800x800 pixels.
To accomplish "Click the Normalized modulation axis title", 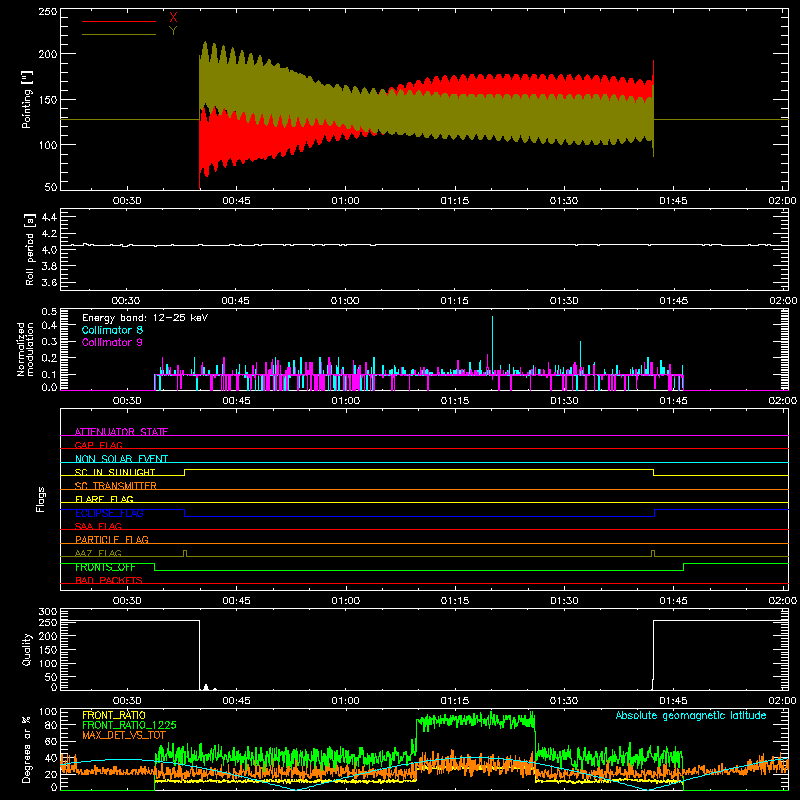I will click(x=26, y=349).
